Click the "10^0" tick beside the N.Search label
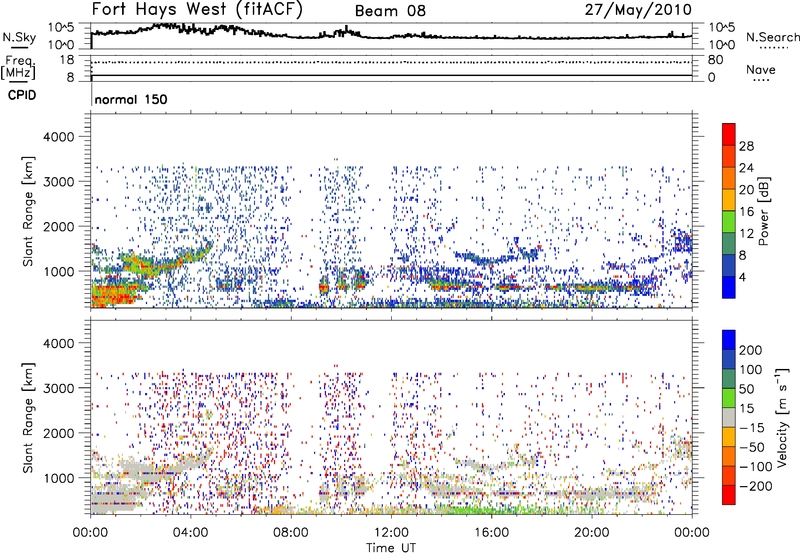The height and width of the screenshot is (554, 800). (722, 45)
